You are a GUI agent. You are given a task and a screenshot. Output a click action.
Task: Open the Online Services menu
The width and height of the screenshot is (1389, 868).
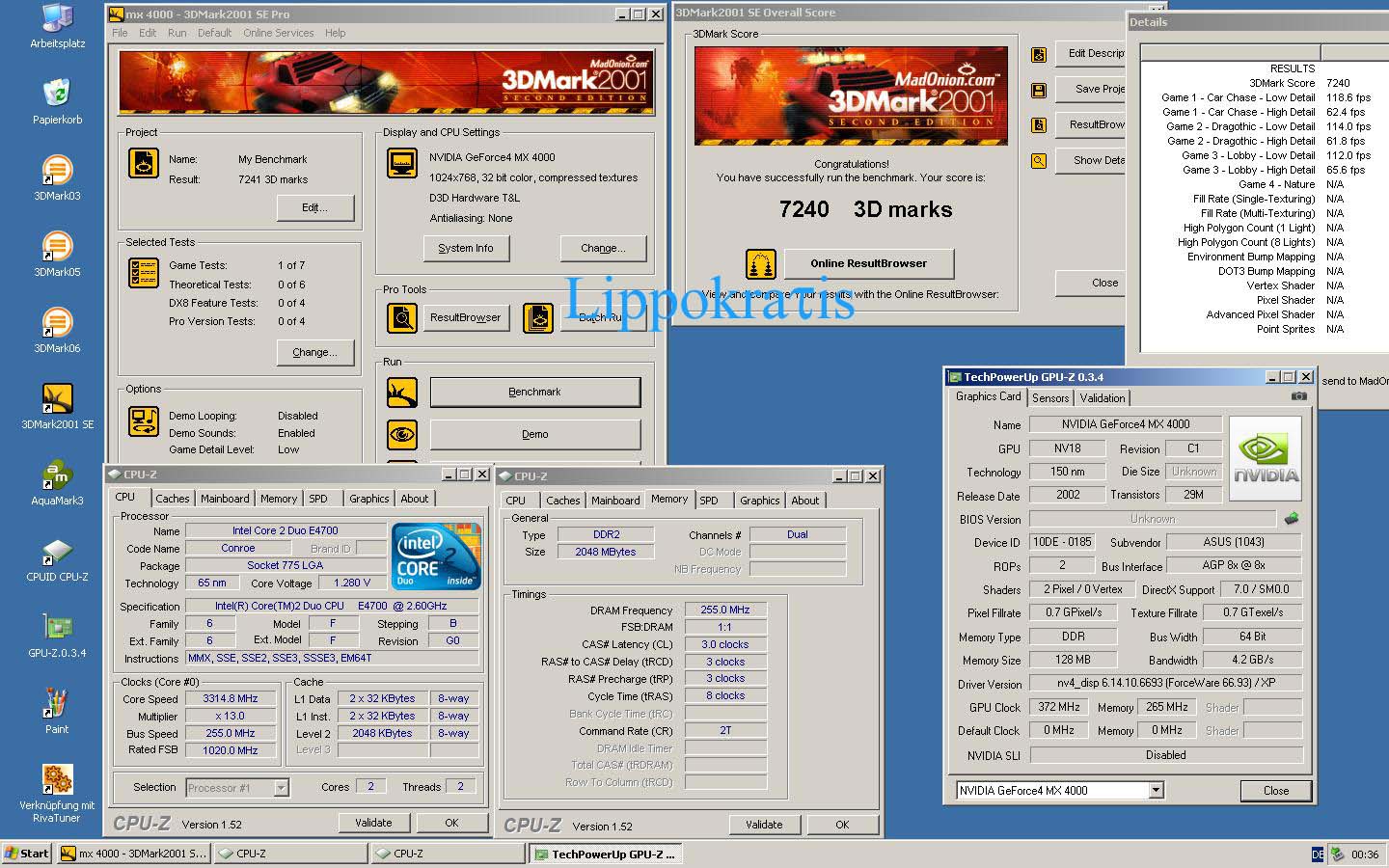(x=279, y=33)
